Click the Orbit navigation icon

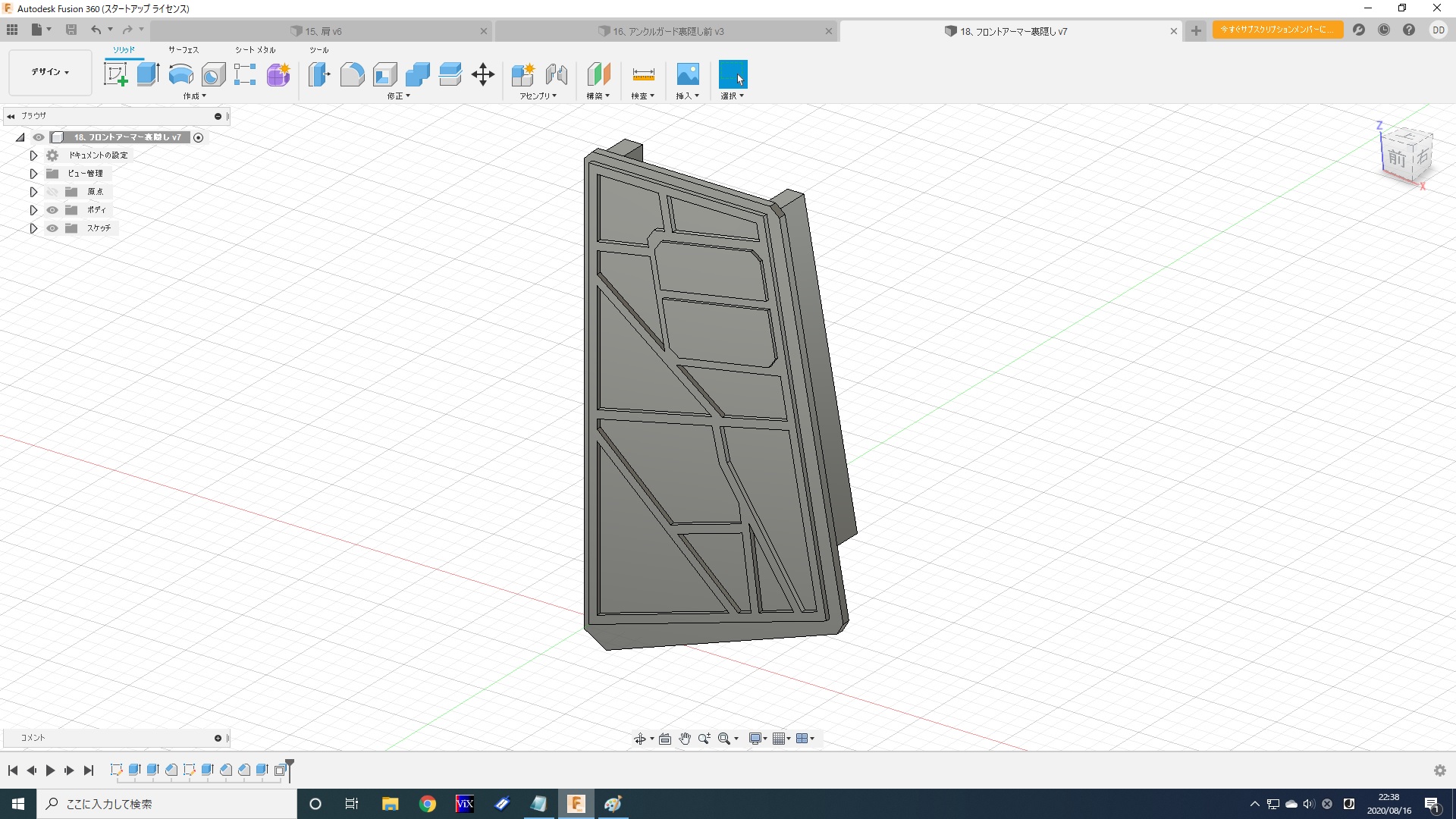[640, 739]
